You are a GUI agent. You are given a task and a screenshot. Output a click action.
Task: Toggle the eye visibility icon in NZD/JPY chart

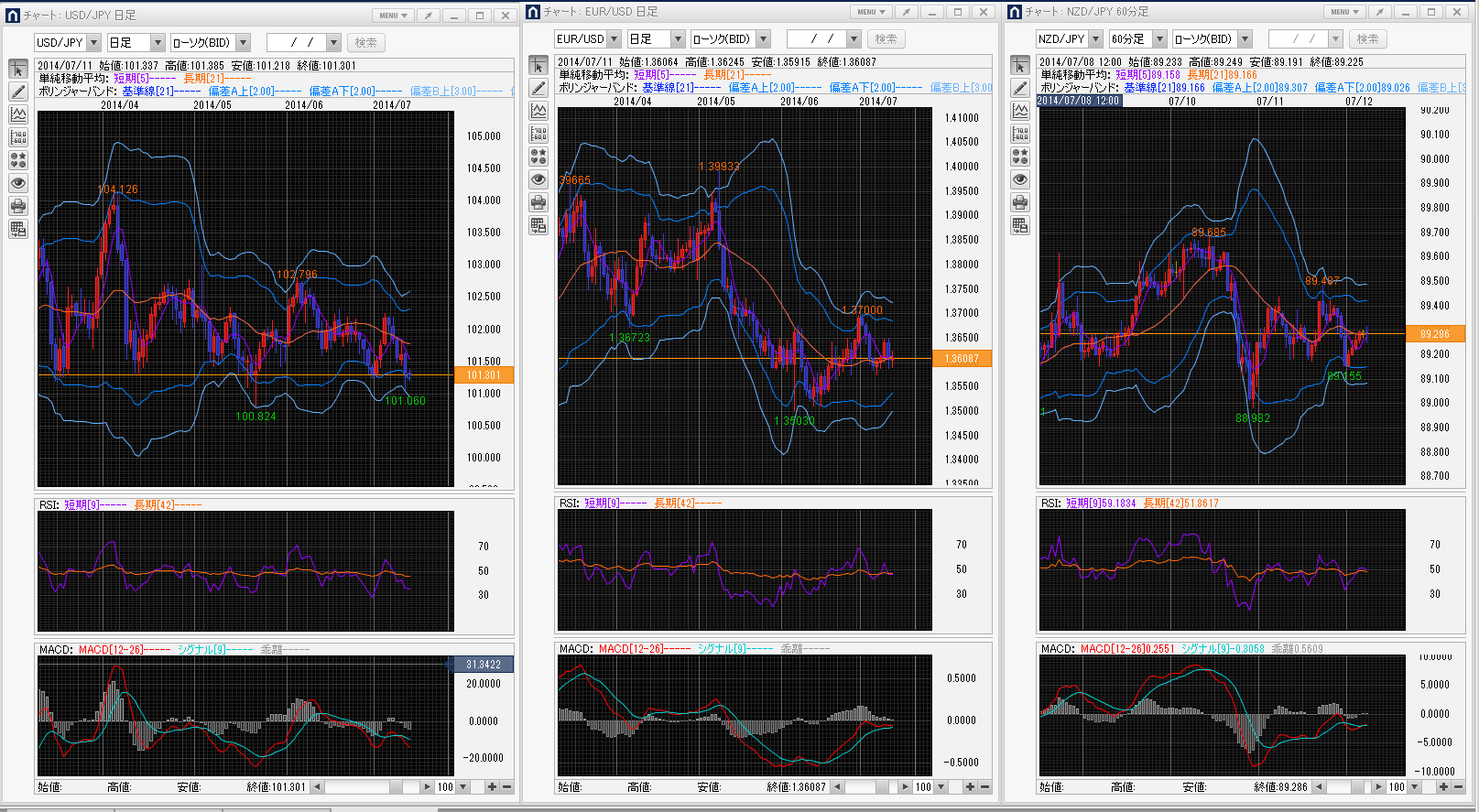[1020, 179]
